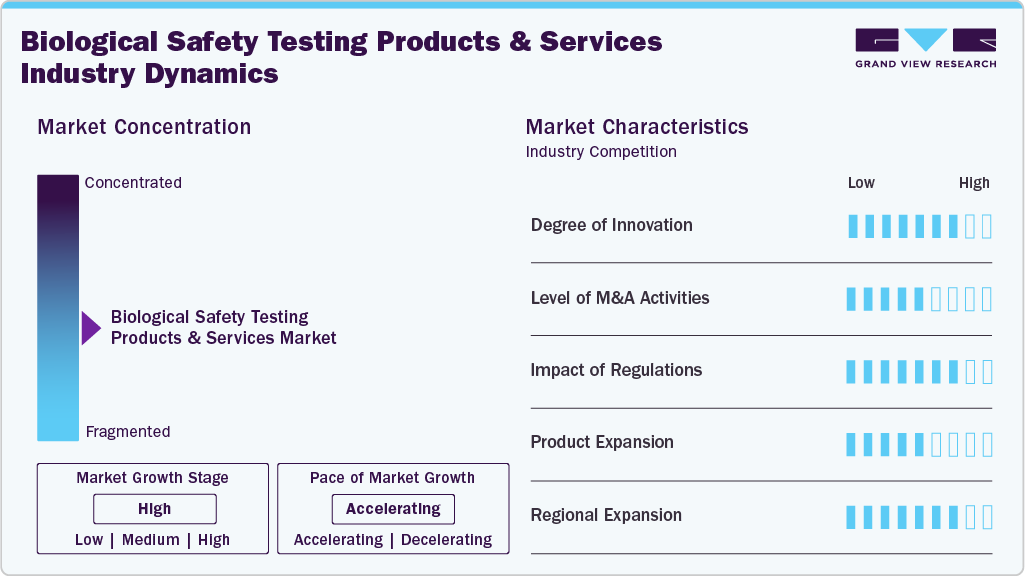The image size is (1025, 576).
Task: Click the Regional Expansion rating bars
Action: pos(919,517)
